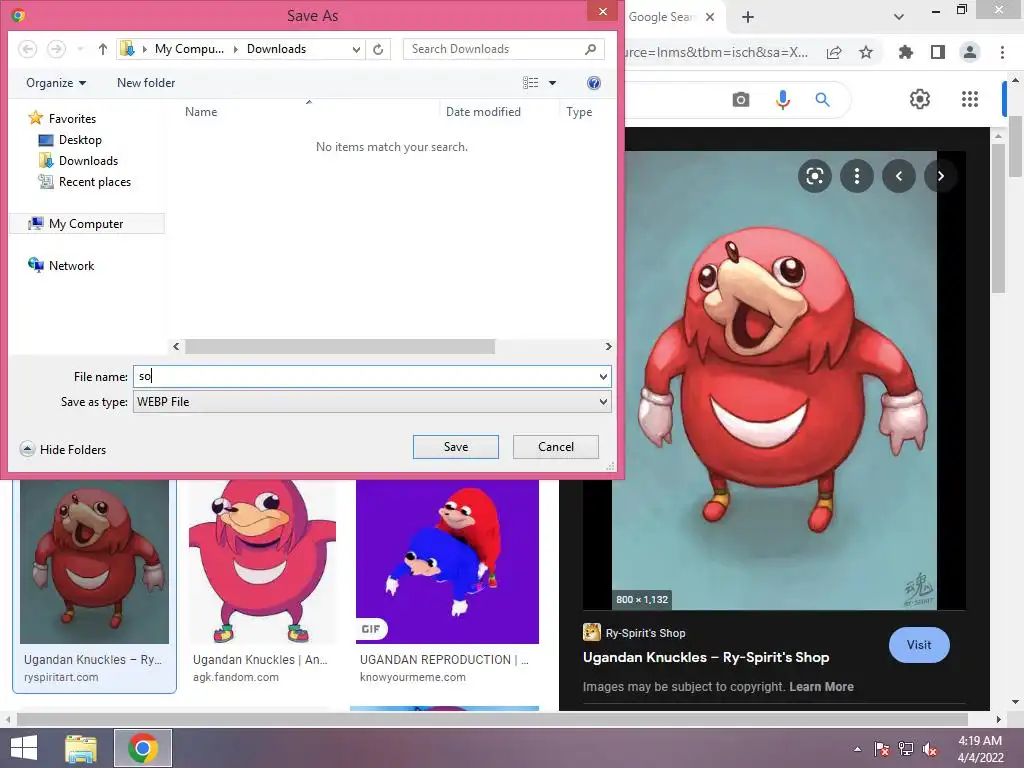1024x768 pixels.
Task: Select the ryspiritart.com Ugandan Knuckles thumbnail
Action: pyautogui.click(x=94, y=562)
